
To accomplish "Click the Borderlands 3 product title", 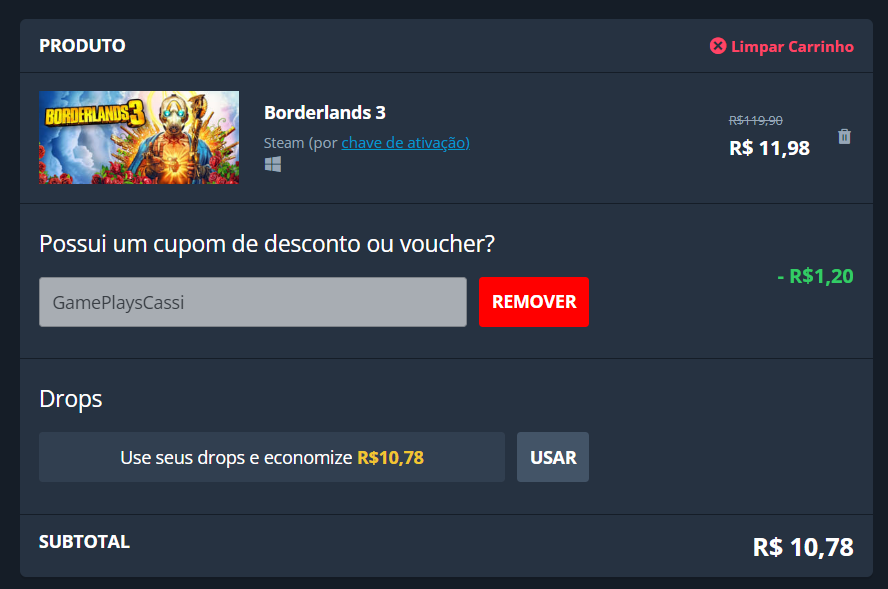I will click(x=325, y=113).
